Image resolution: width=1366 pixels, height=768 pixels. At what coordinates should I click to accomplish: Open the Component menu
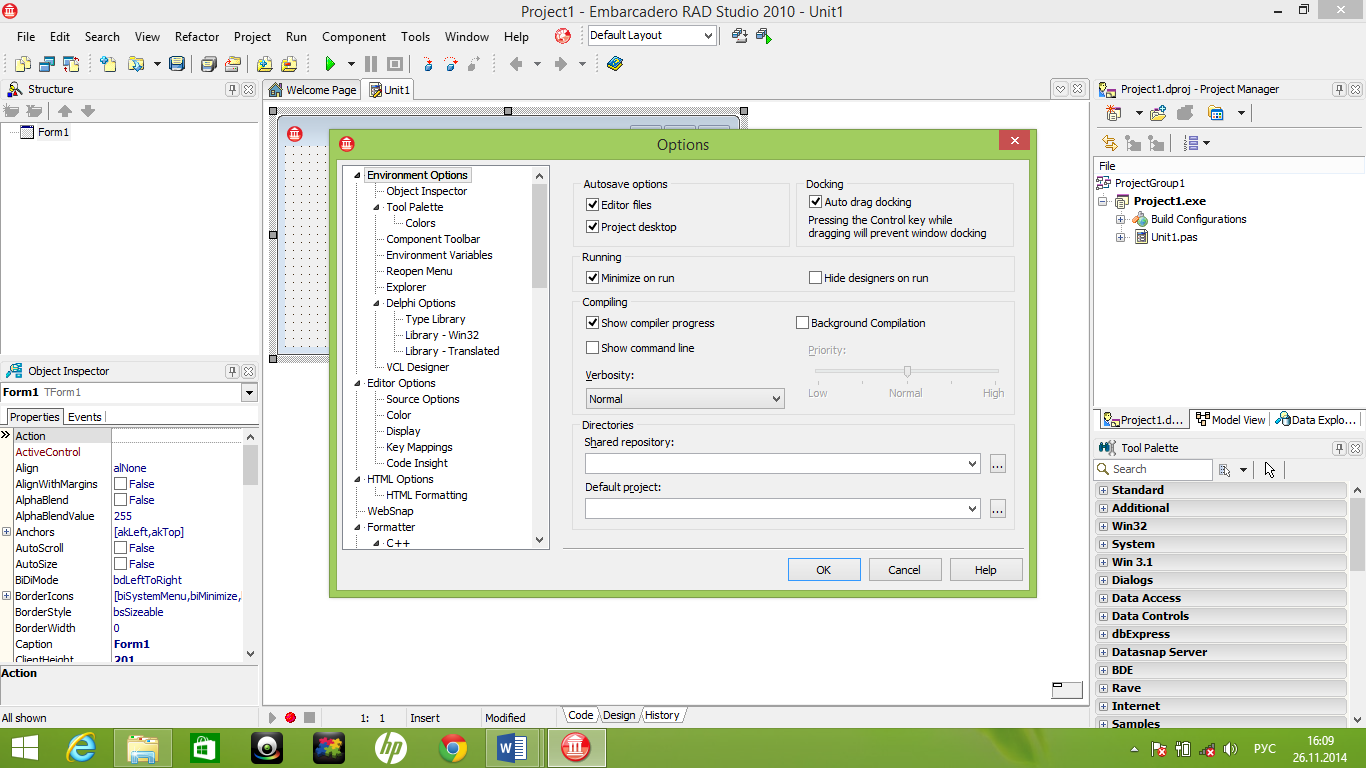pyautogui.click(x=354, y=37)
